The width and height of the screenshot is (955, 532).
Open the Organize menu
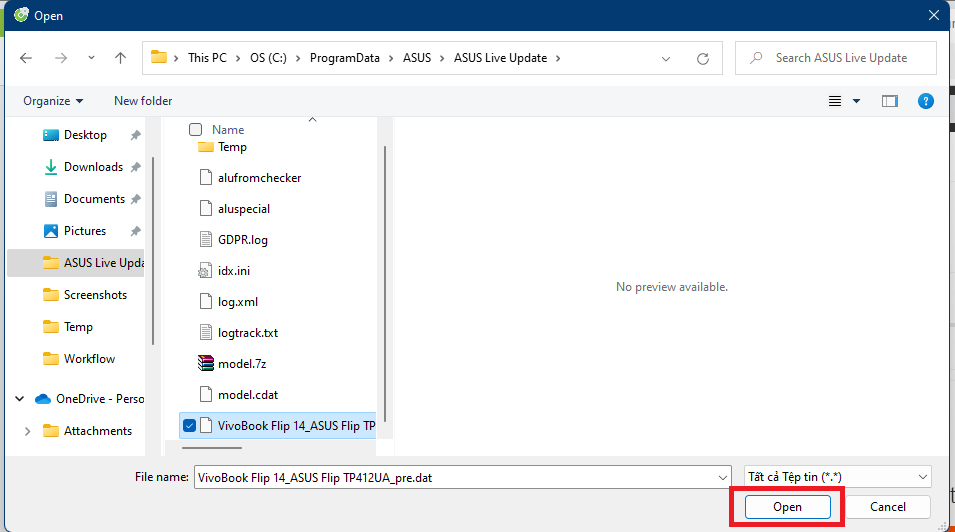(x=53, y=101)
